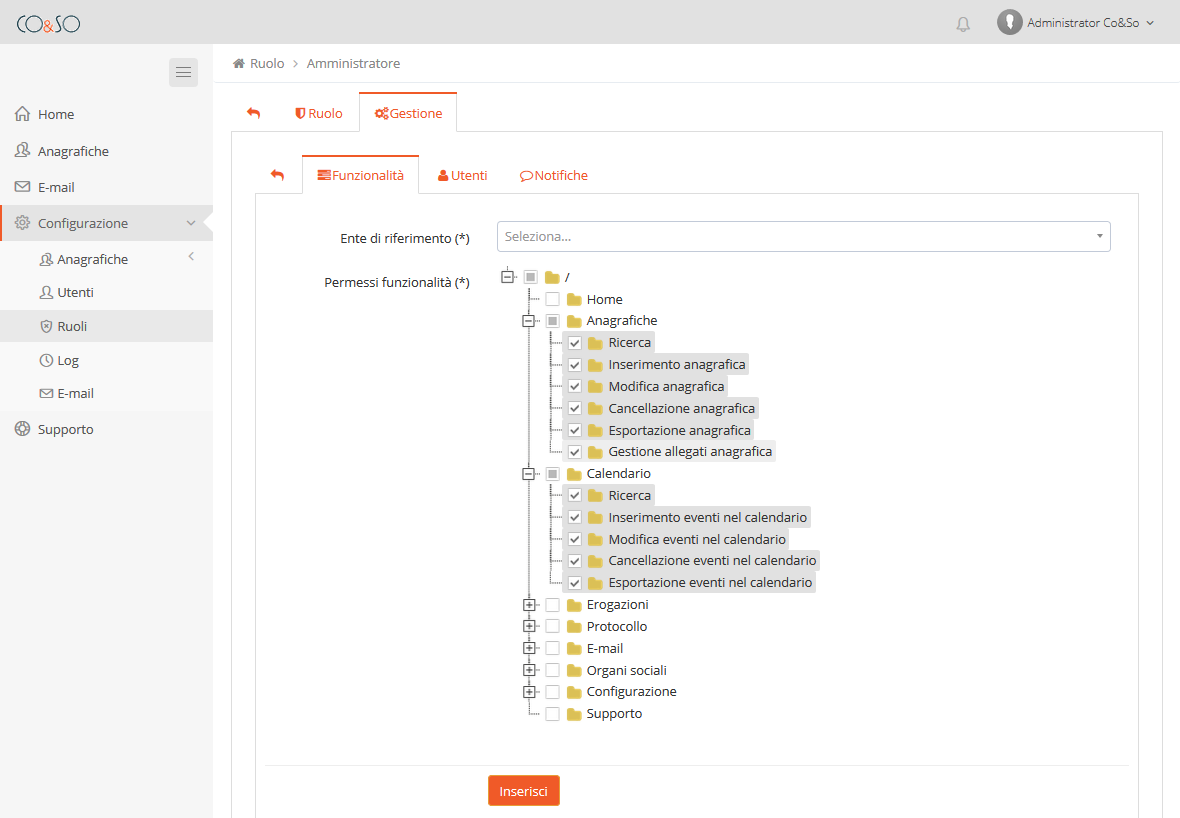Click the Home icon in sidebar
Image resolution: width=1180 pixels, height=818 pixels.
[23, 114]
